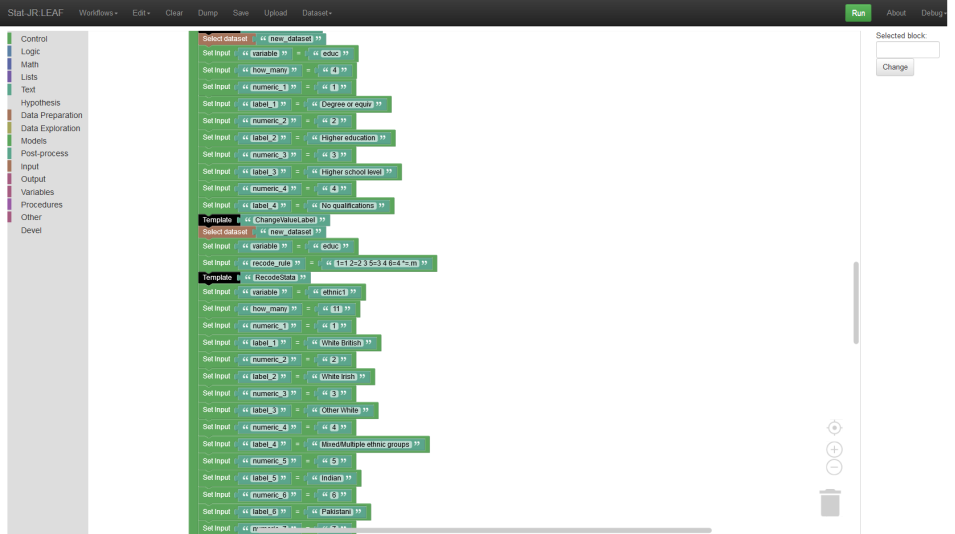Viewport: 955px width, 534px height.
Task: Click the 'Mixed/Multiple ethnic groups' value
Action: pos(365,444)
